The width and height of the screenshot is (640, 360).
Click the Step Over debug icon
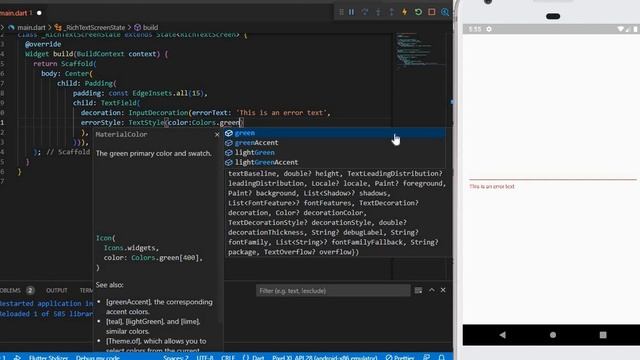[x=364, y=12]
